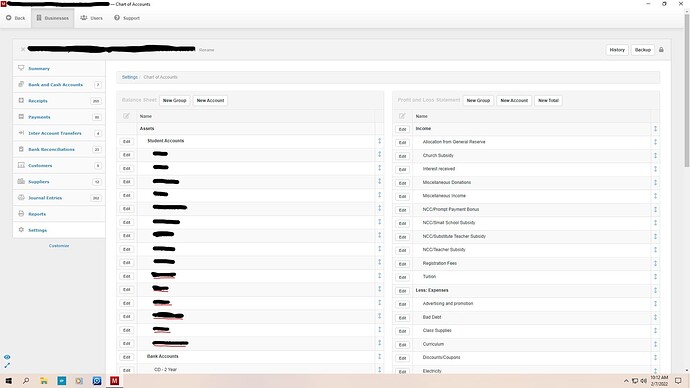Screen dimensions: 690x388
Task: Click reorder arrows for Student Accounts group
Action: pyautogui.click(x=379, y=141)
